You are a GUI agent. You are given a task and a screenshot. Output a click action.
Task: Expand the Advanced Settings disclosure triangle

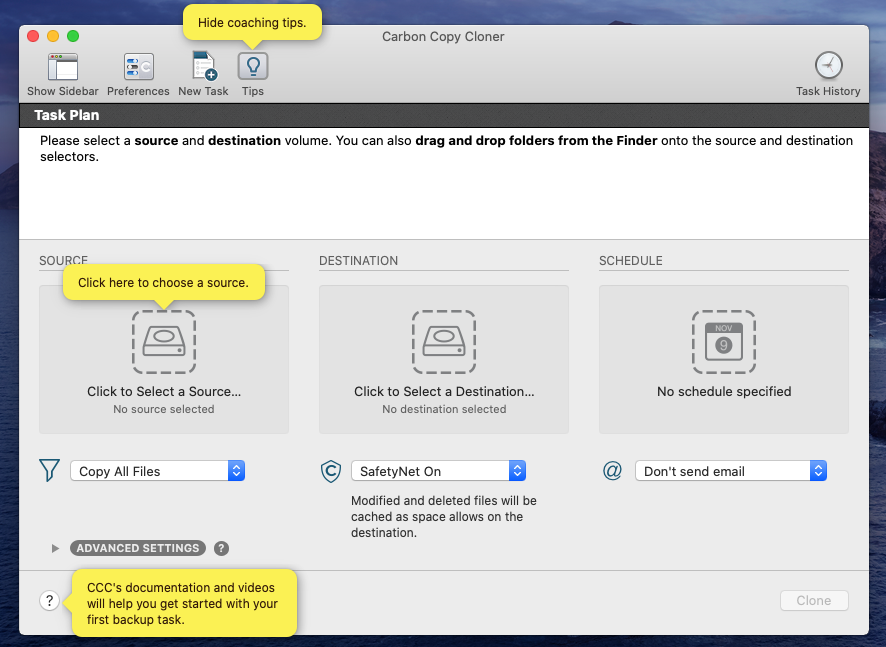[x=56, y=548]
